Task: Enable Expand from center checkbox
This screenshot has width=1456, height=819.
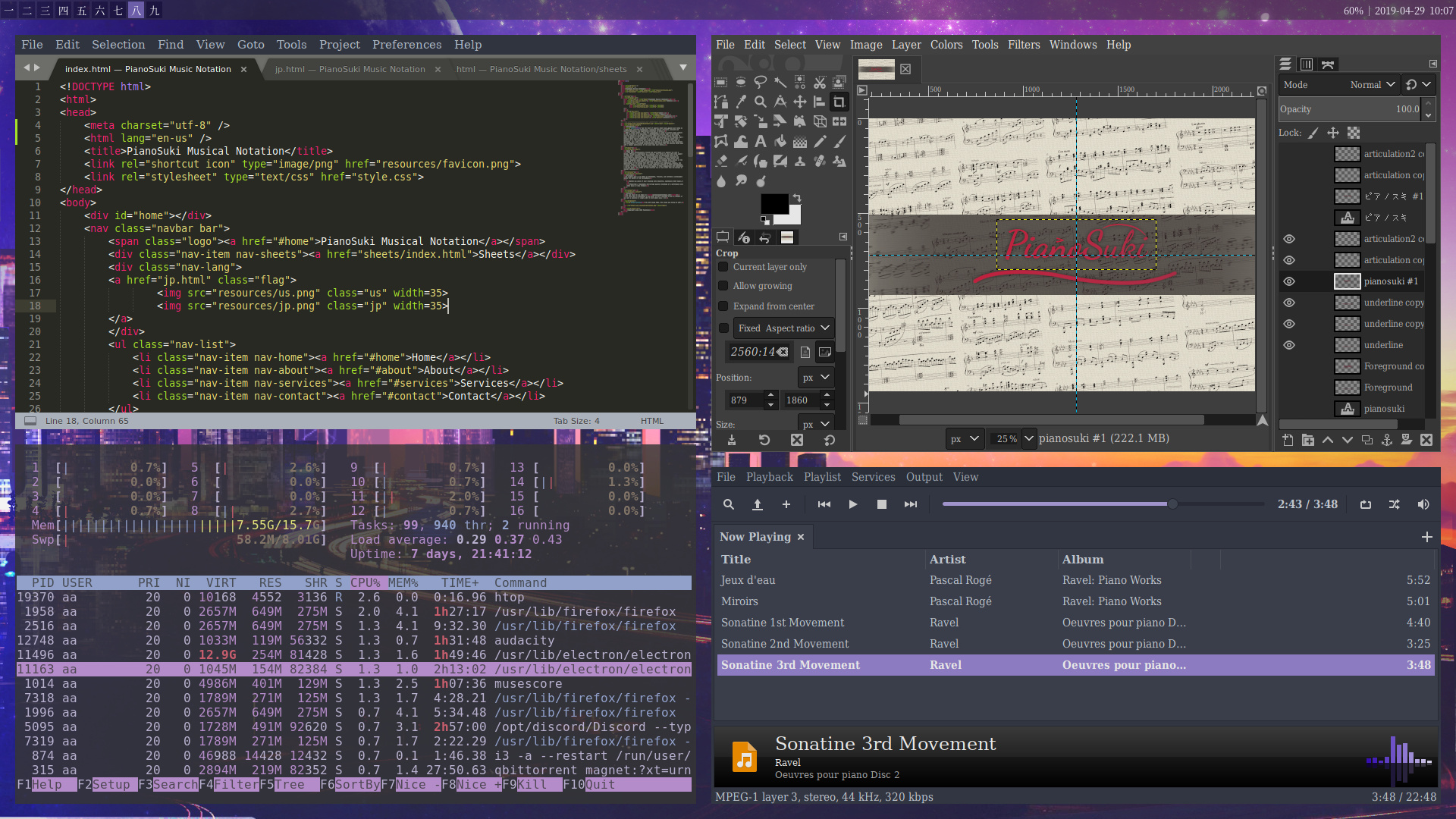Action: 723,306
